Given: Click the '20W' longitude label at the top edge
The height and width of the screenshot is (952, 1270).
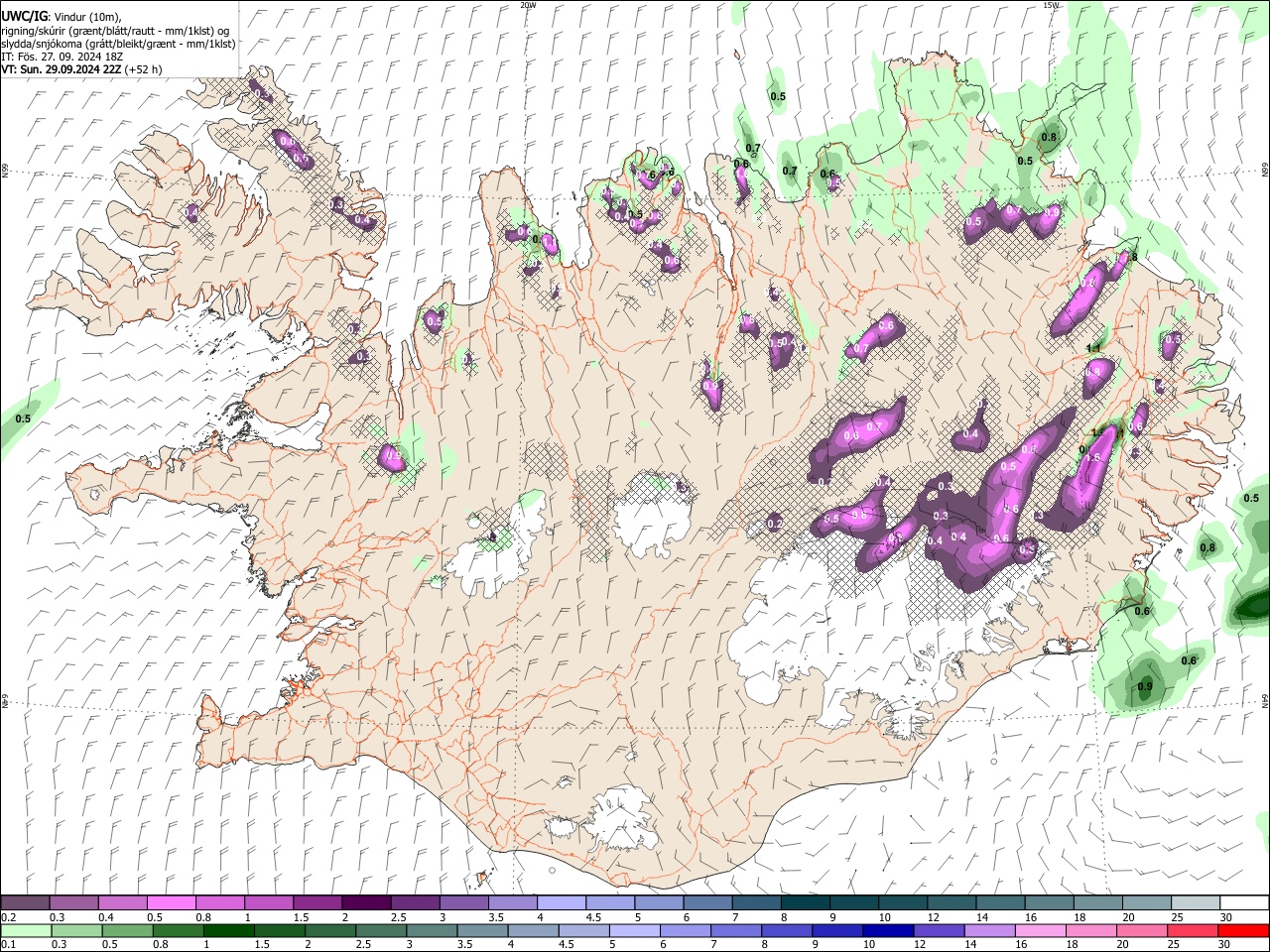Looking at the screenshot, I should coord(528,5).
